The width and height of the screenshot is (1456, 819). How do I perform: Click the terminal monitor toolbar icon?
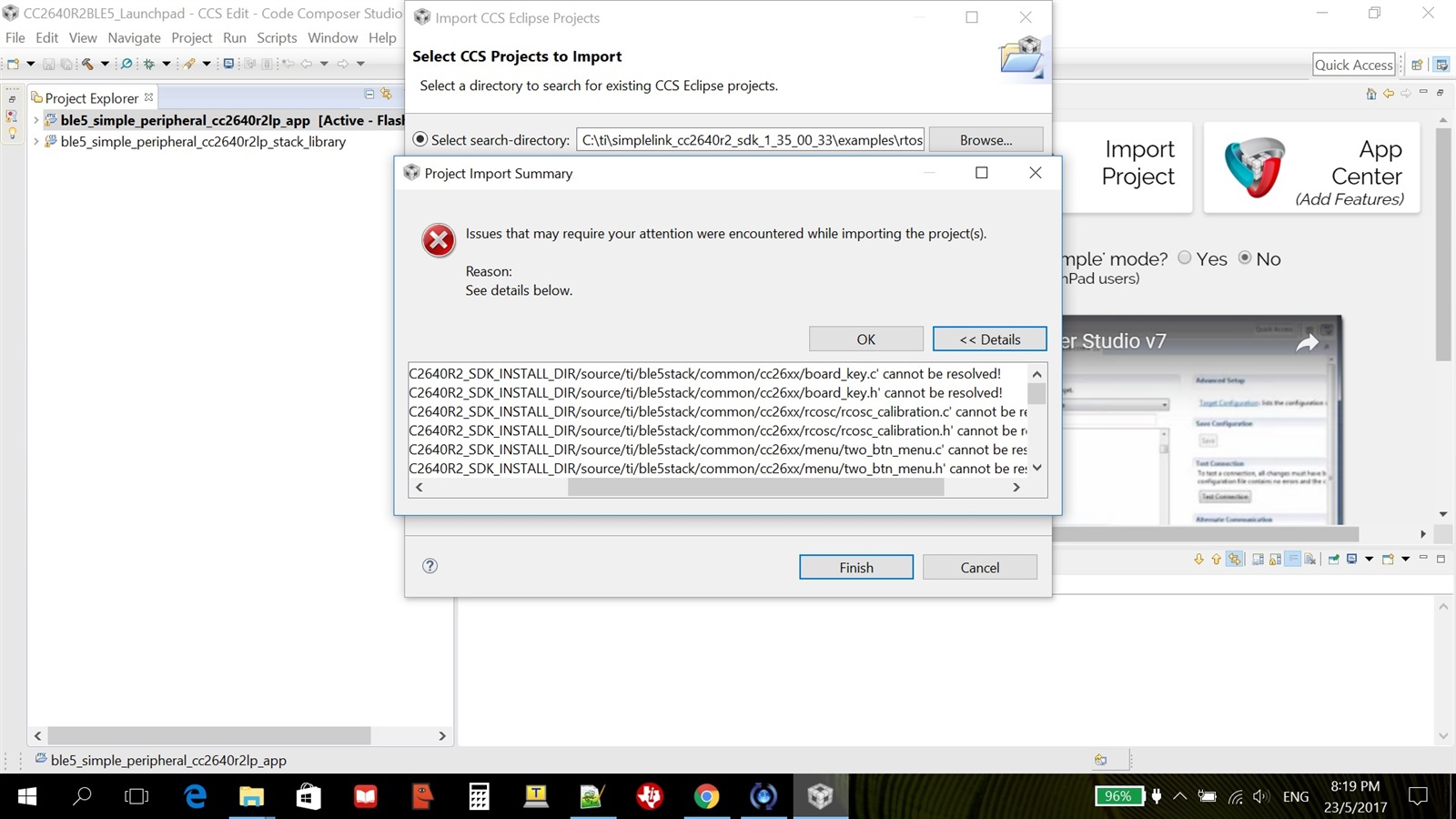pos(228,64)
